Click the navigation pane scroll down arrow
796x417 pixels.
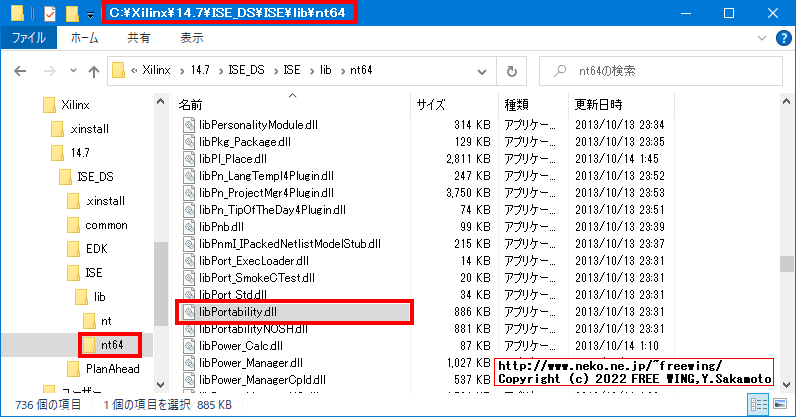[x=161, y=384]
